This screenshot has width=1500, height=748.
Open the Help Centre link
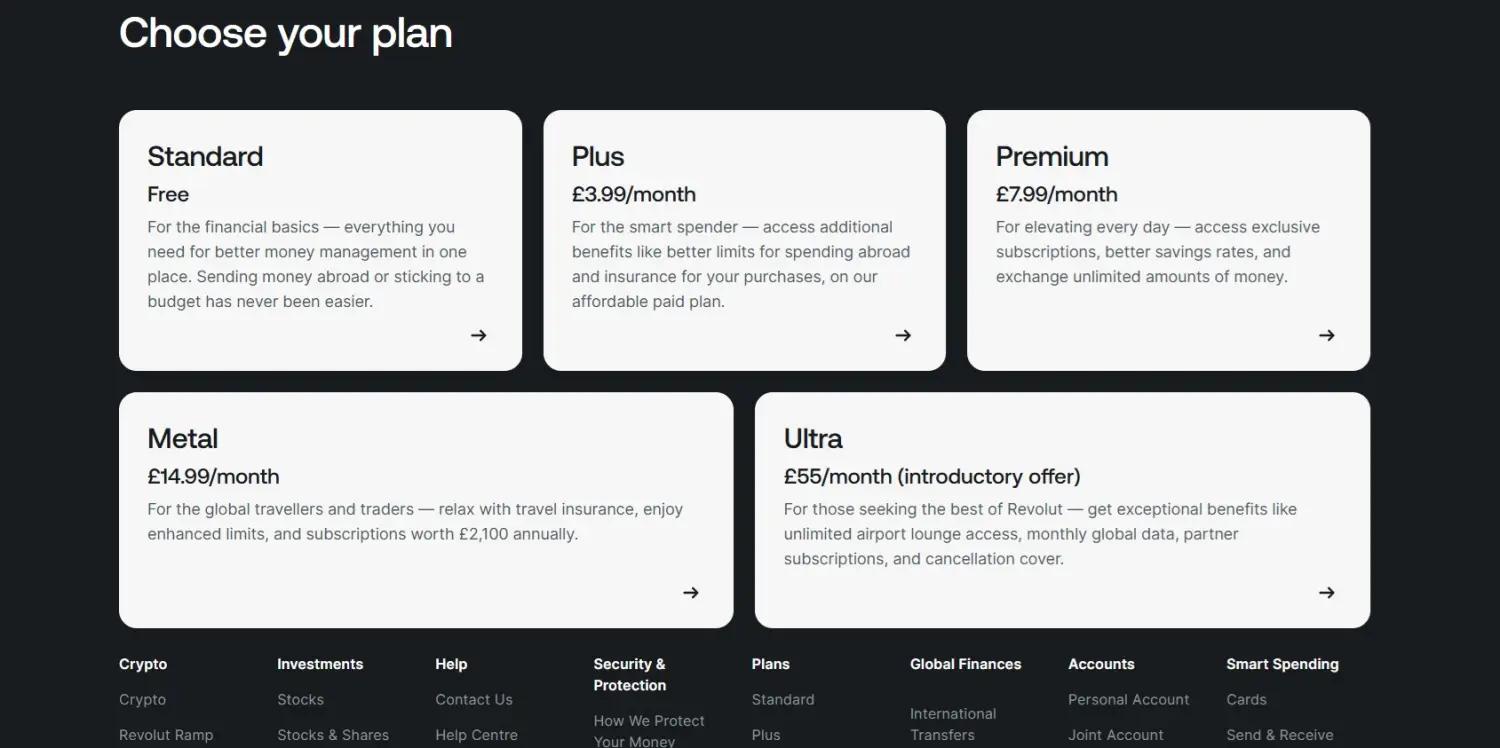(x=476, y=735)
